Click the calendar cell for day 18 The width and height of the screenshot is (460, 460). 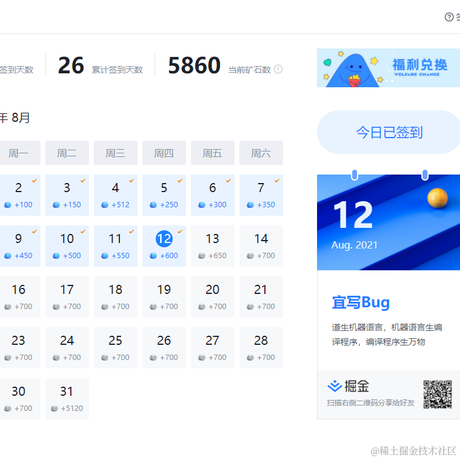[x=115, y=297]
